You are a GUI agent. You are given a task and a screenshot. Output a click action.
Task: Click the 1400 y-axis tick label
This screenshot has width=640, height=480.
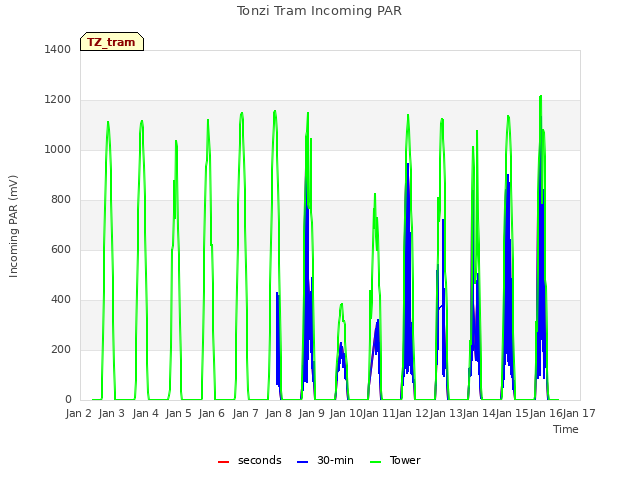(x=58, y=49)
